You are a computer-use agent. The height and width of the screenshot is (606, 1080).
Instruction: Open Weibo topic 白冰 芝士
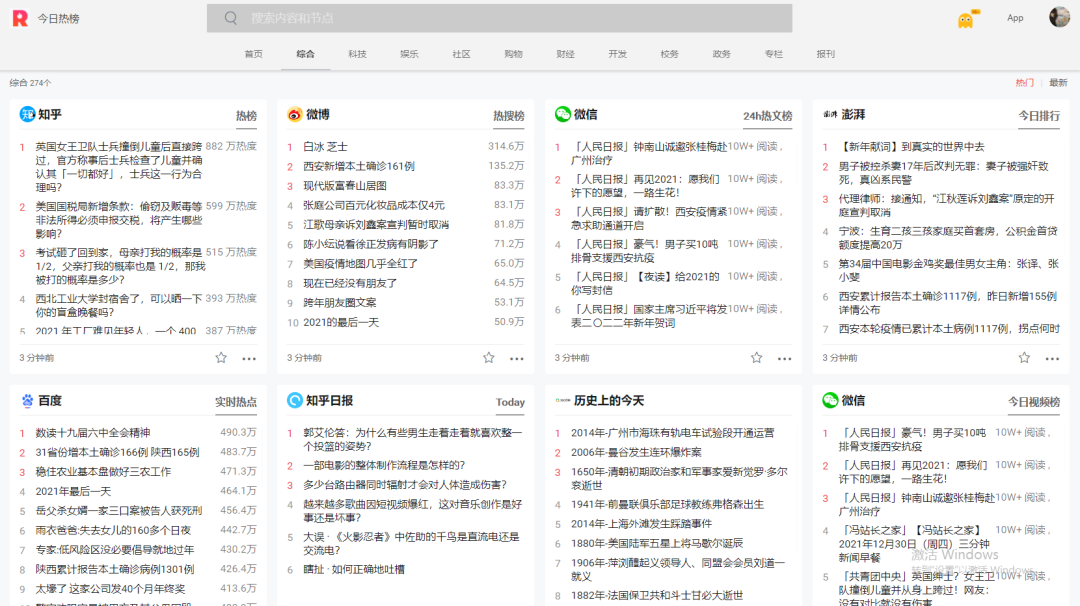(325, 147)
